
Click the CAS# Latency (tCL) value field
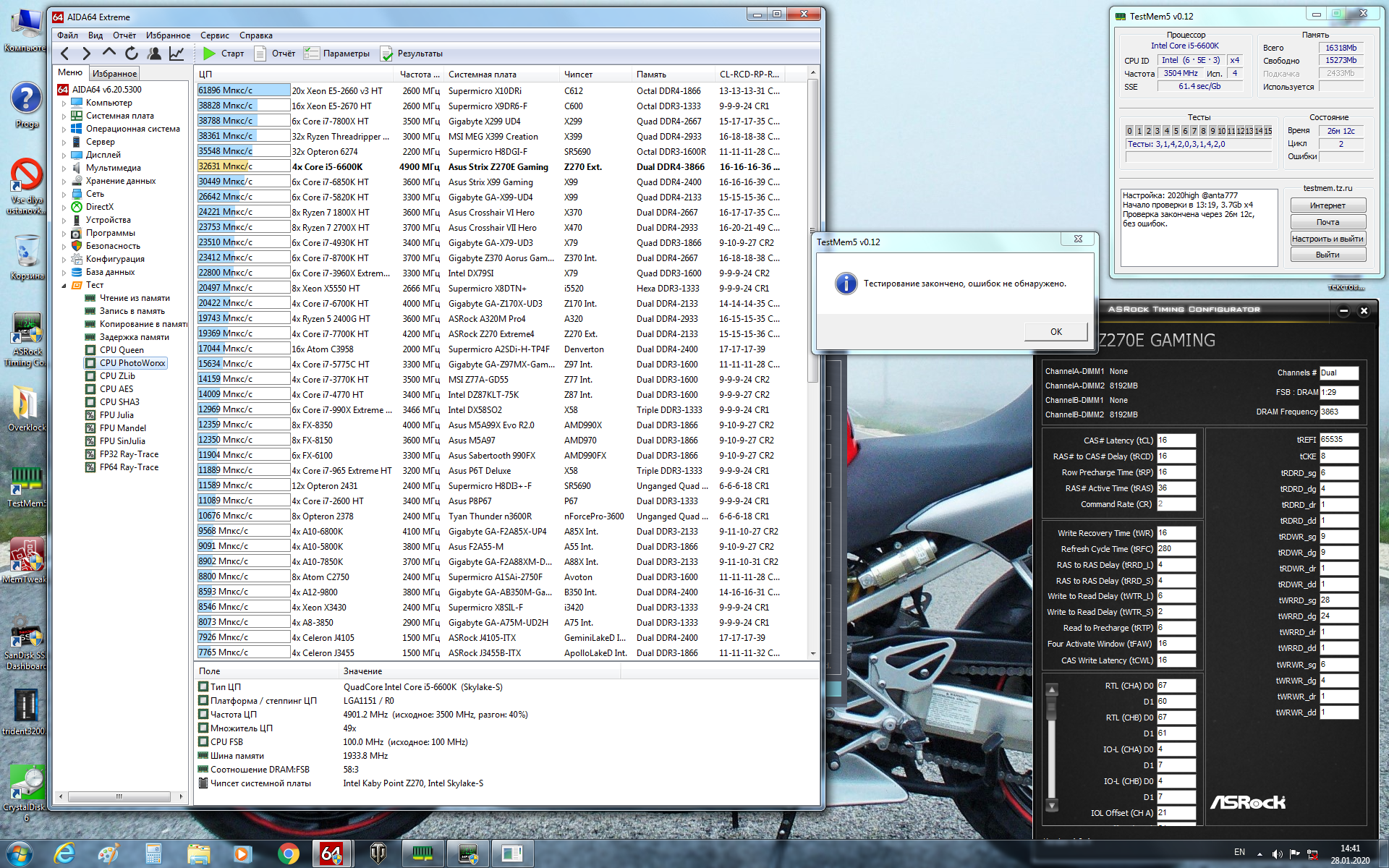click(1176, 441)
